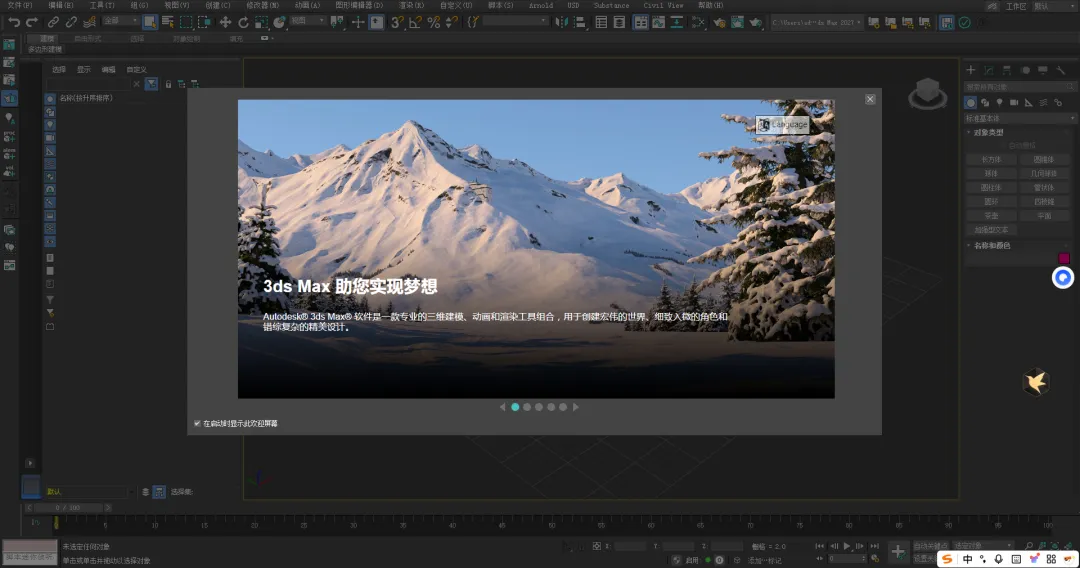The image size is (1080, 568).
Task: Open the 文件(F) menu
Action: 19,6
